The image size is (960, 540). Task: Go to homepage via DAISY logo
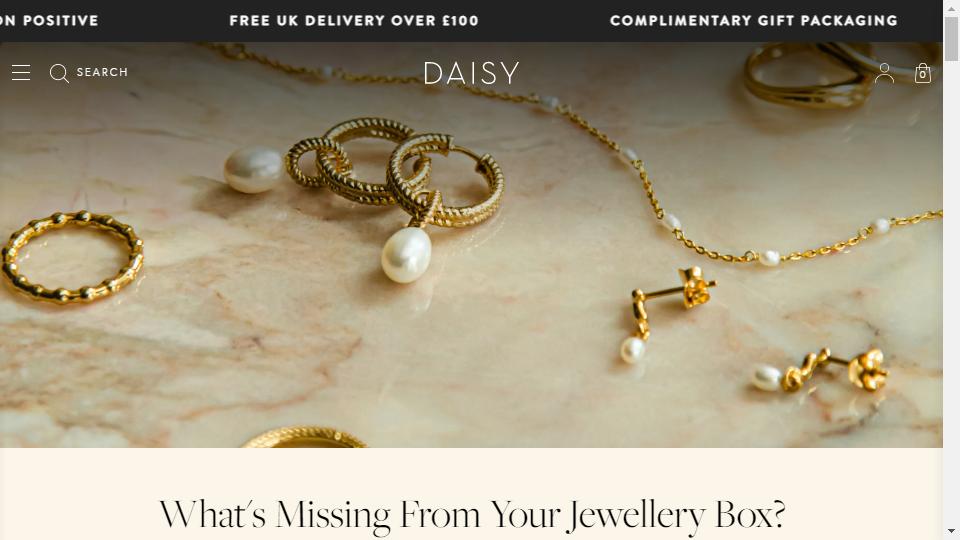click(x=471, y=73)
